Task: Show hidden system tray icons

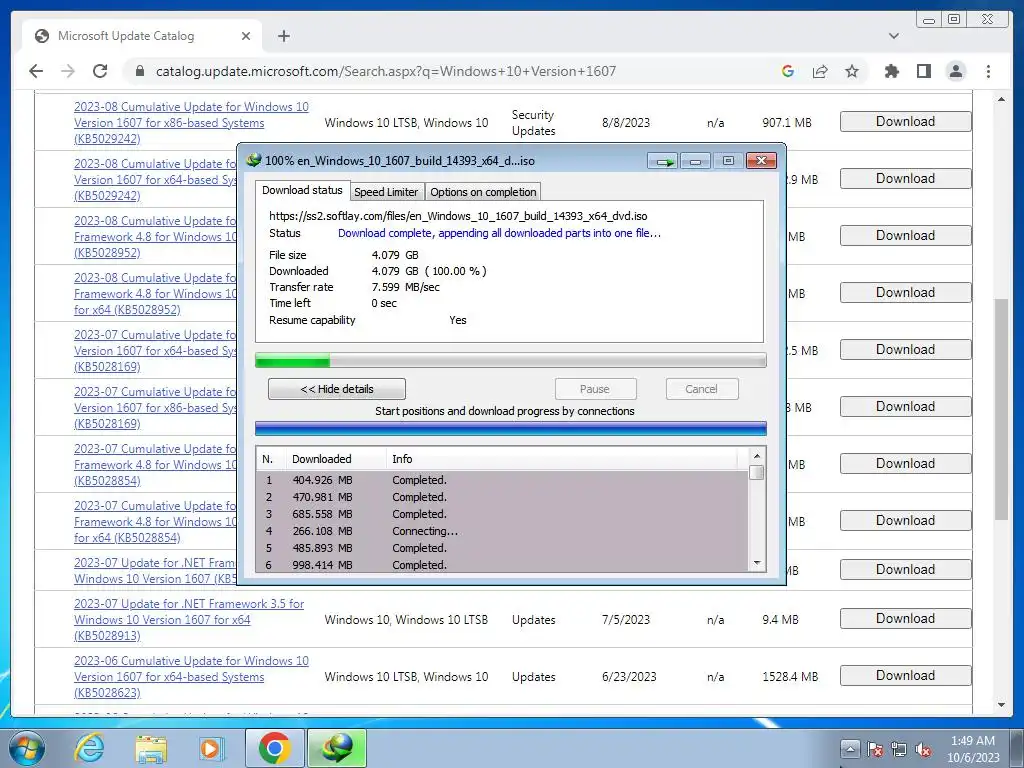Action: click(x=849, y=748)
